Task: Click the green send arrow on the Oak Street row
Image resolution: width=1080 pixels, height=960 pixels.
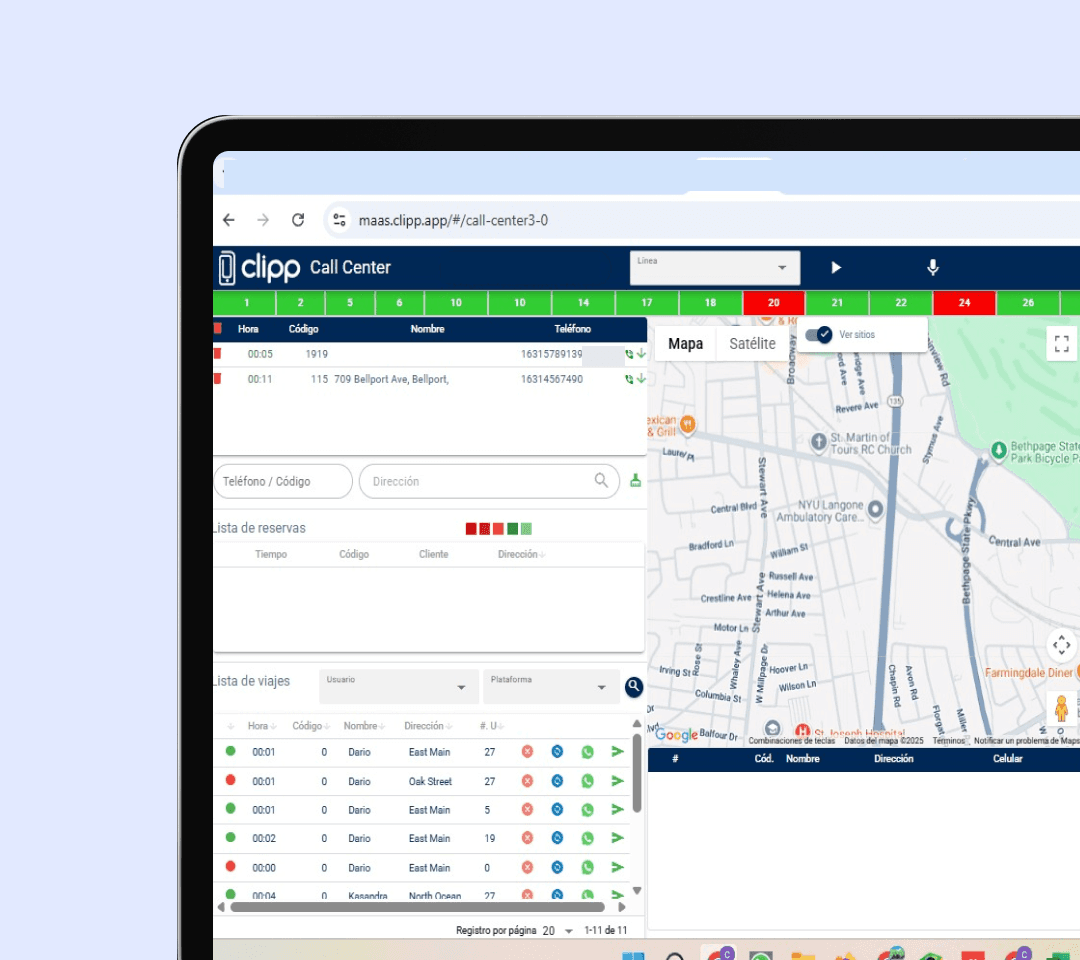Action: pos(618,781)
